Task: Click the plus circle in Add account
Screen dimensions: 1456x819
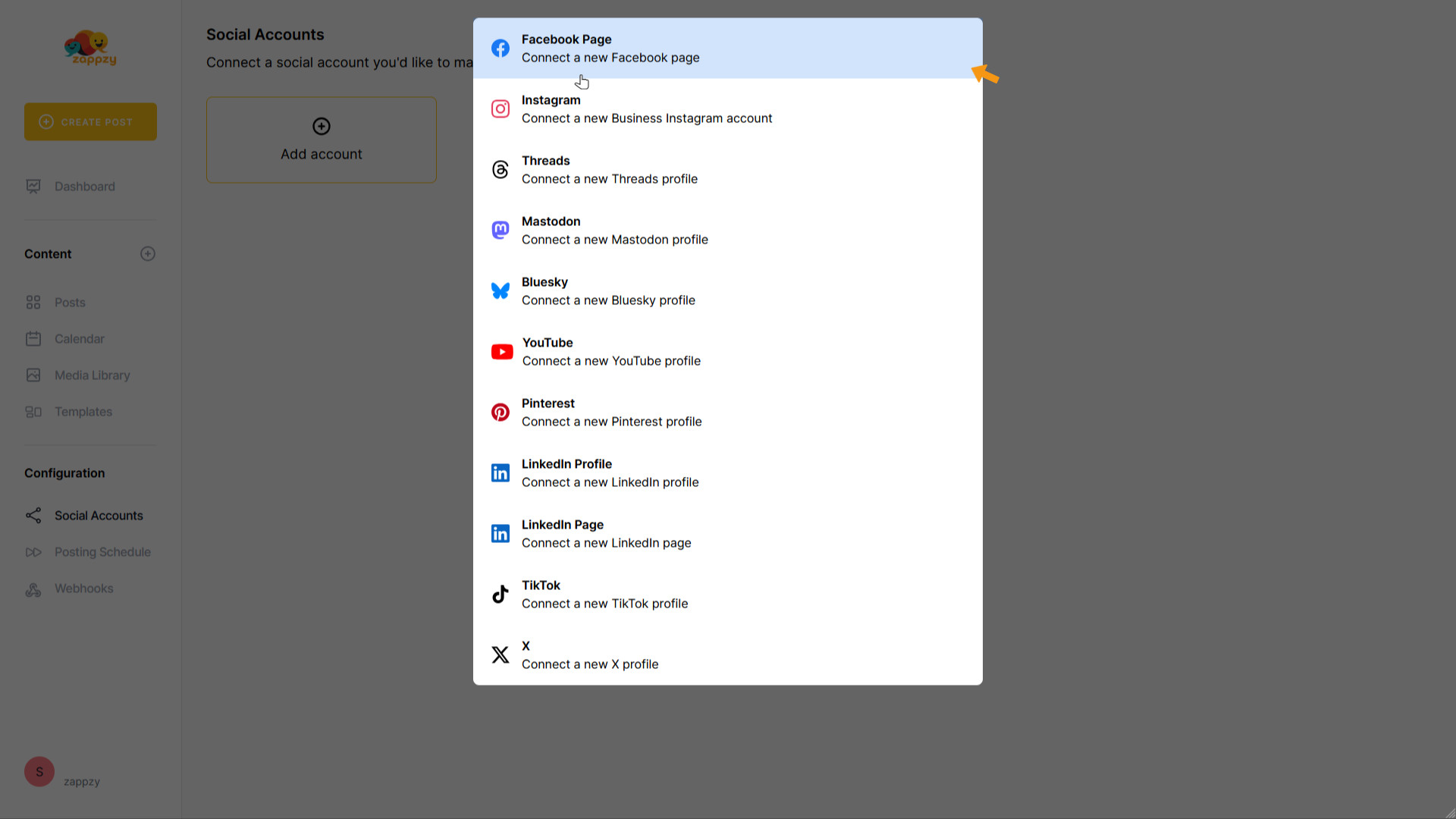Action: coord(322,126)
